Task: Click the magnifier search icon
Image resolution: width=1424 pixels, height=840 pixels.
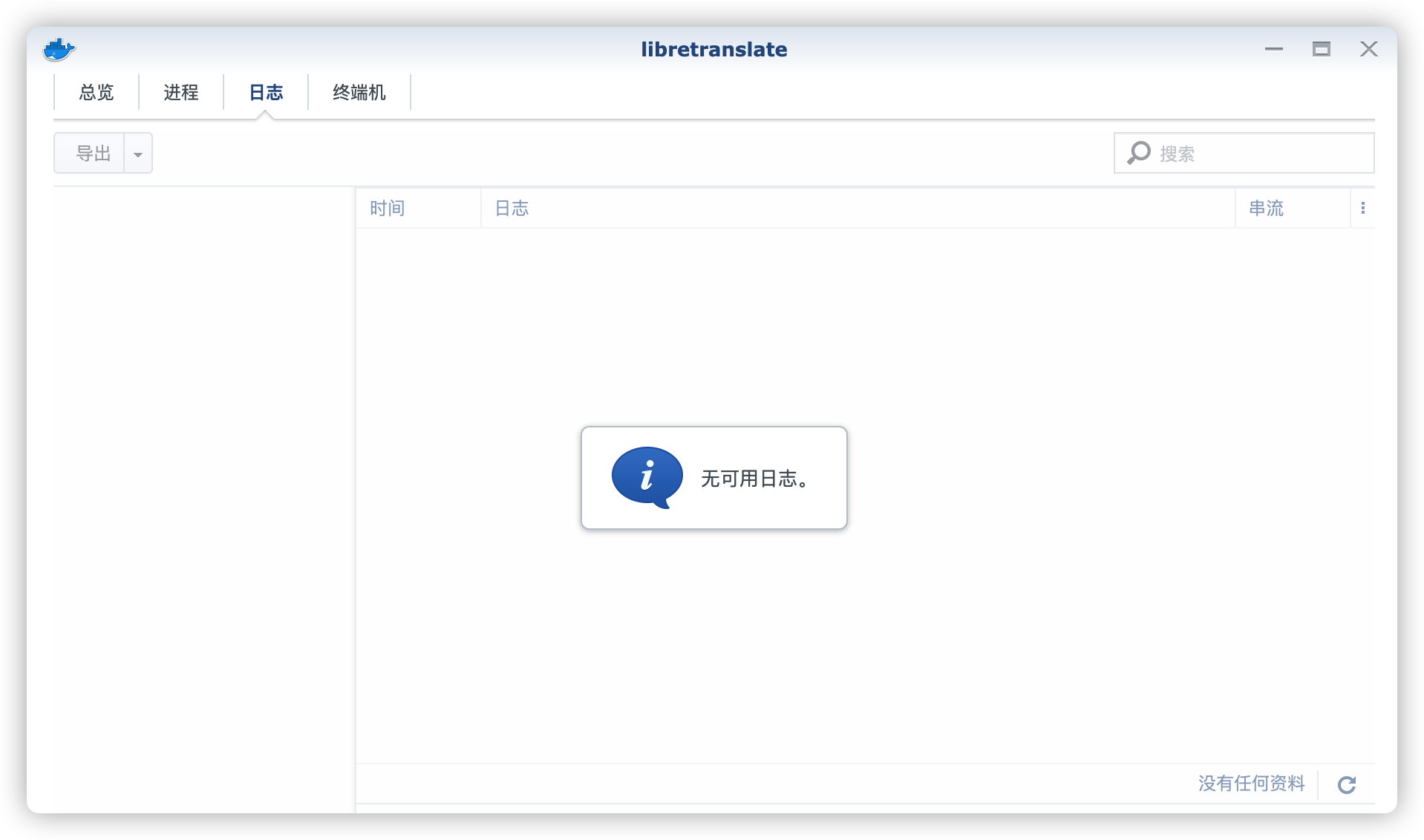Action: coord(1138,154)
